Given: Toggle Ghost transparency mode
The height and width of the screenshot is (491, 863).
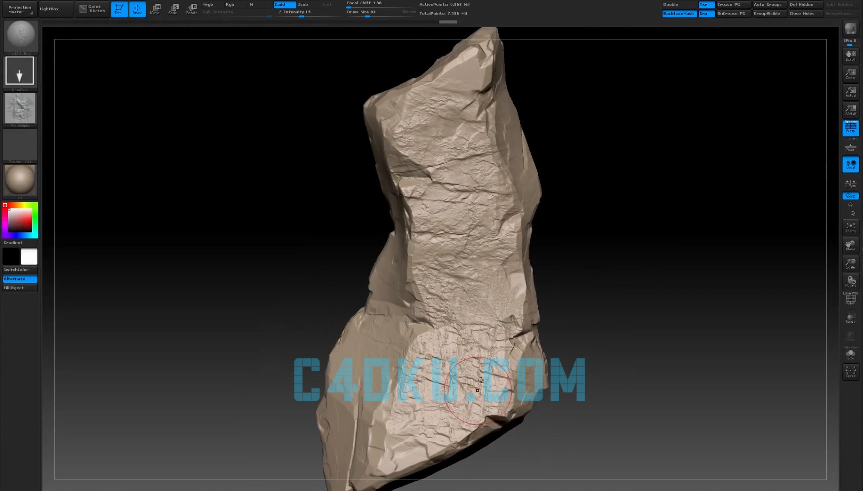Looking at the screenshot, I should [850, 336].
